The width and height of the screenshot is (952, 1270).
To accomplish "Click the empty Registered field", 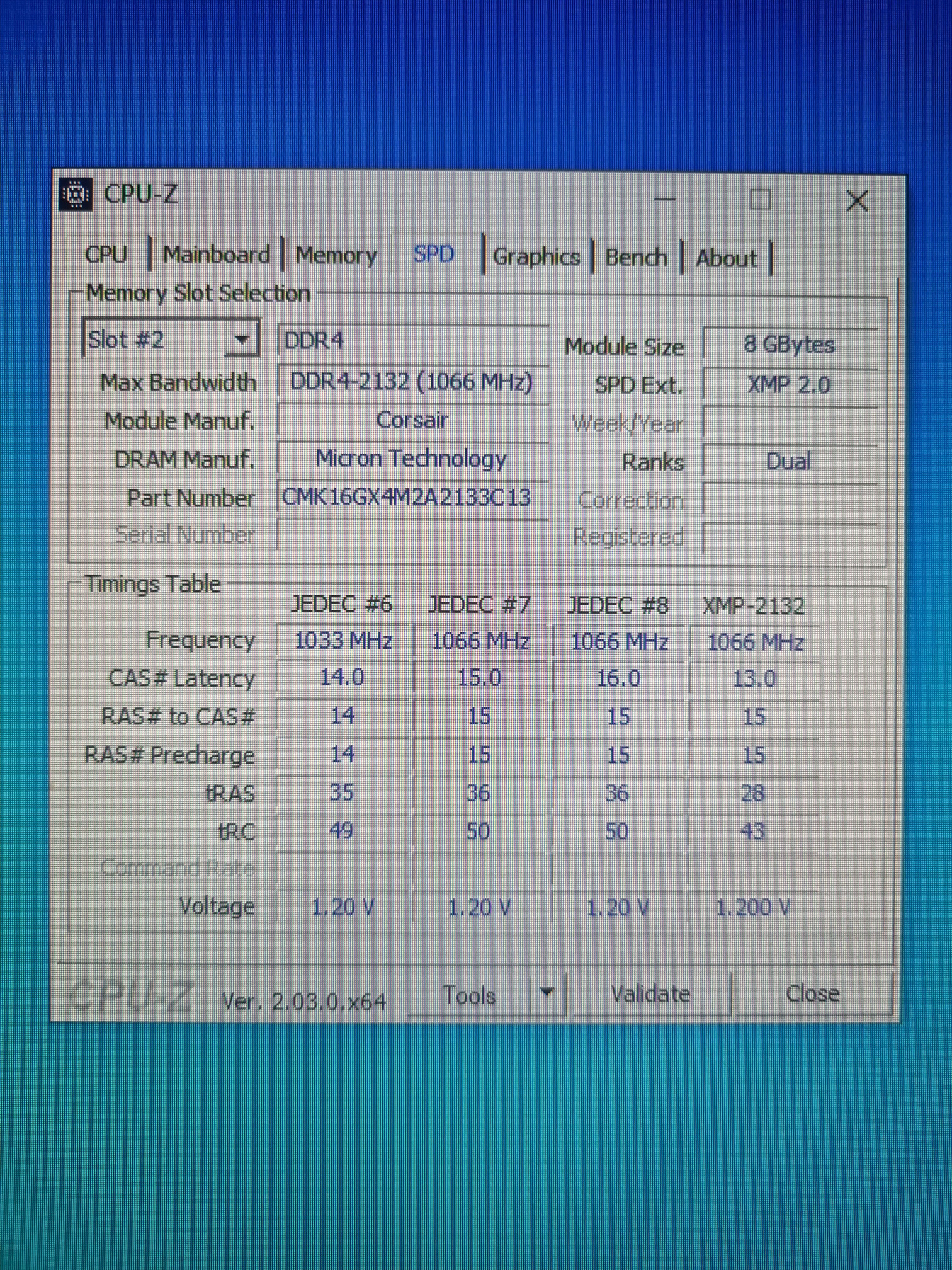I will click(790, 537).
